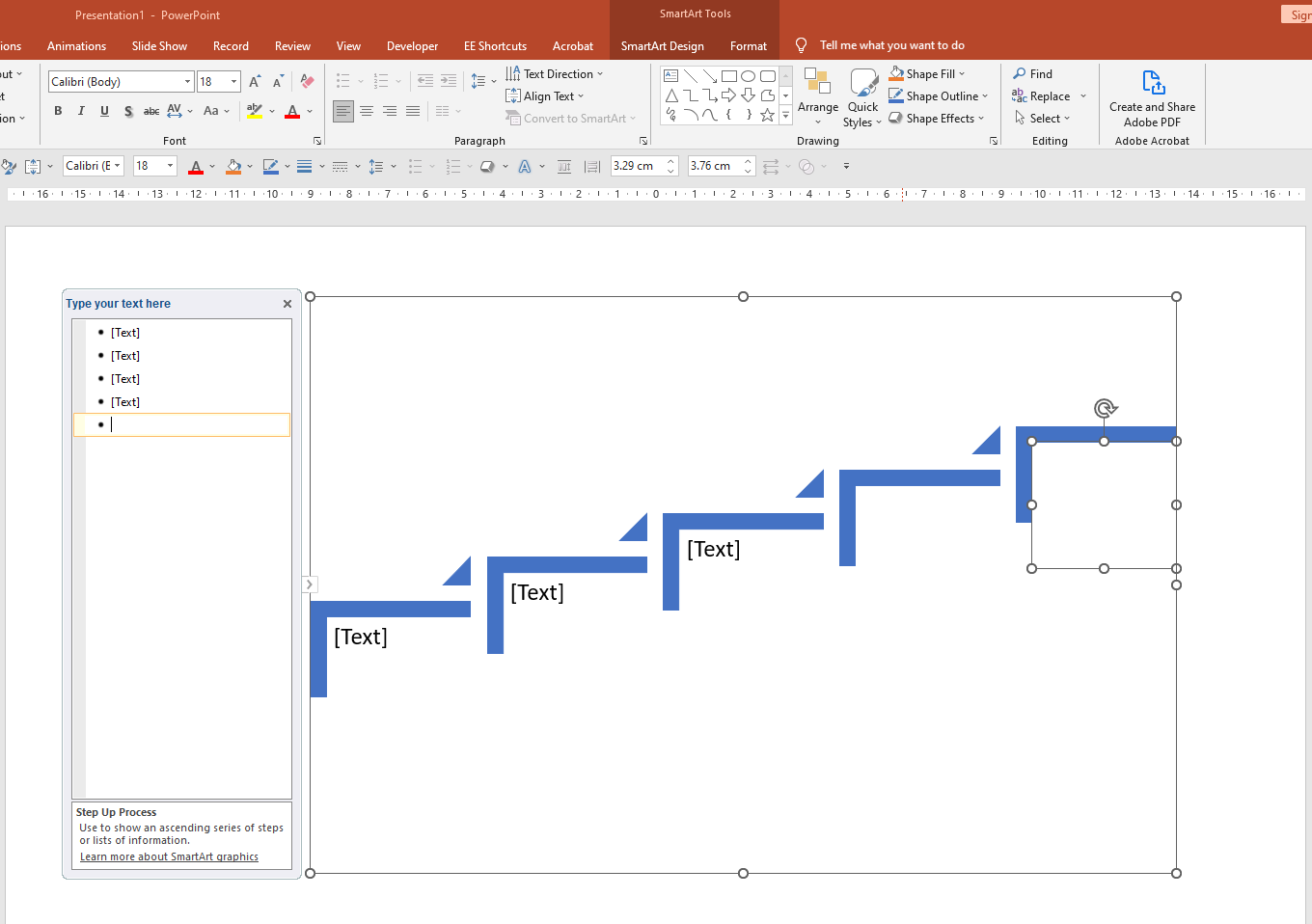Select the Isosceles Triangle shape in gallery
Image resolution: width=1312 pixels, height=924 pixels.
point(671,95)
